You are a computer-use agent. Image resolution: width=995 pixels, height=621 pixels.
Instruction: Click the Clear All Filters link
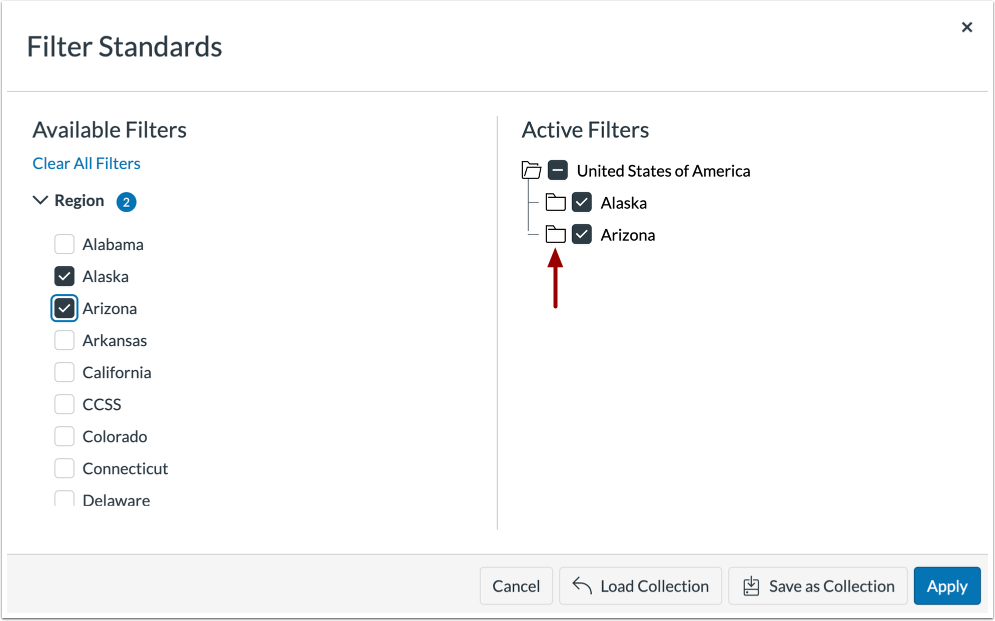86,163
